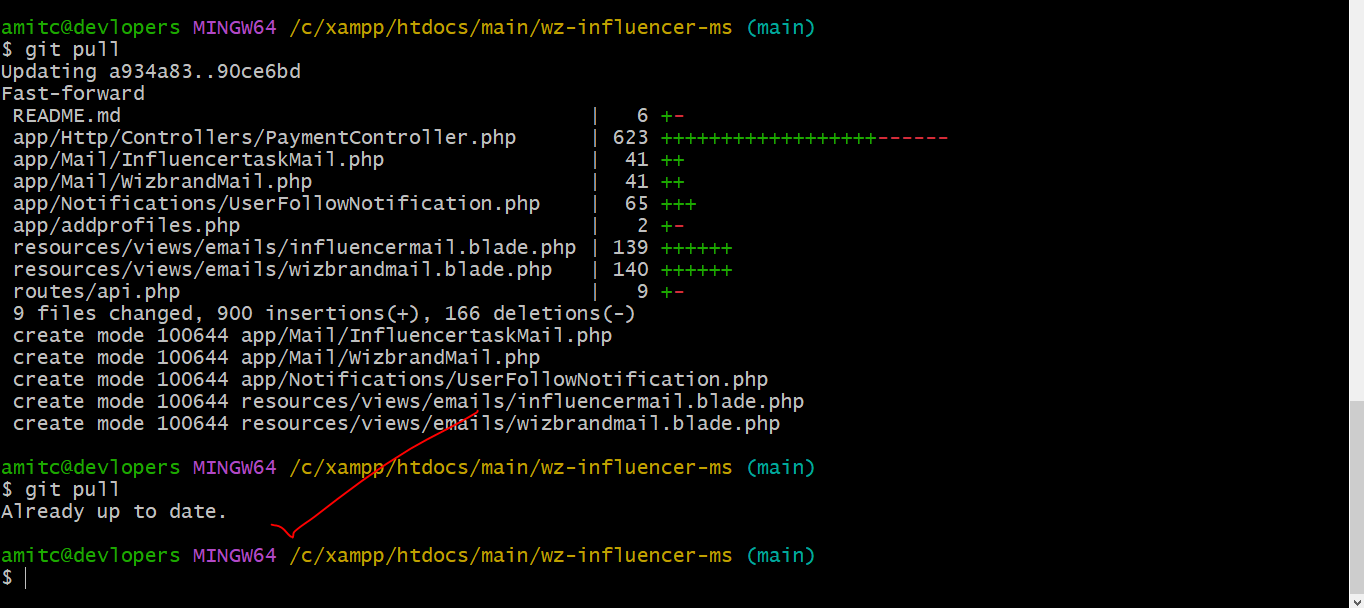Click the 'Updating a934a83..90ce6bd' line
This screenshot has height=608, width=1364.
pos(151,71)
